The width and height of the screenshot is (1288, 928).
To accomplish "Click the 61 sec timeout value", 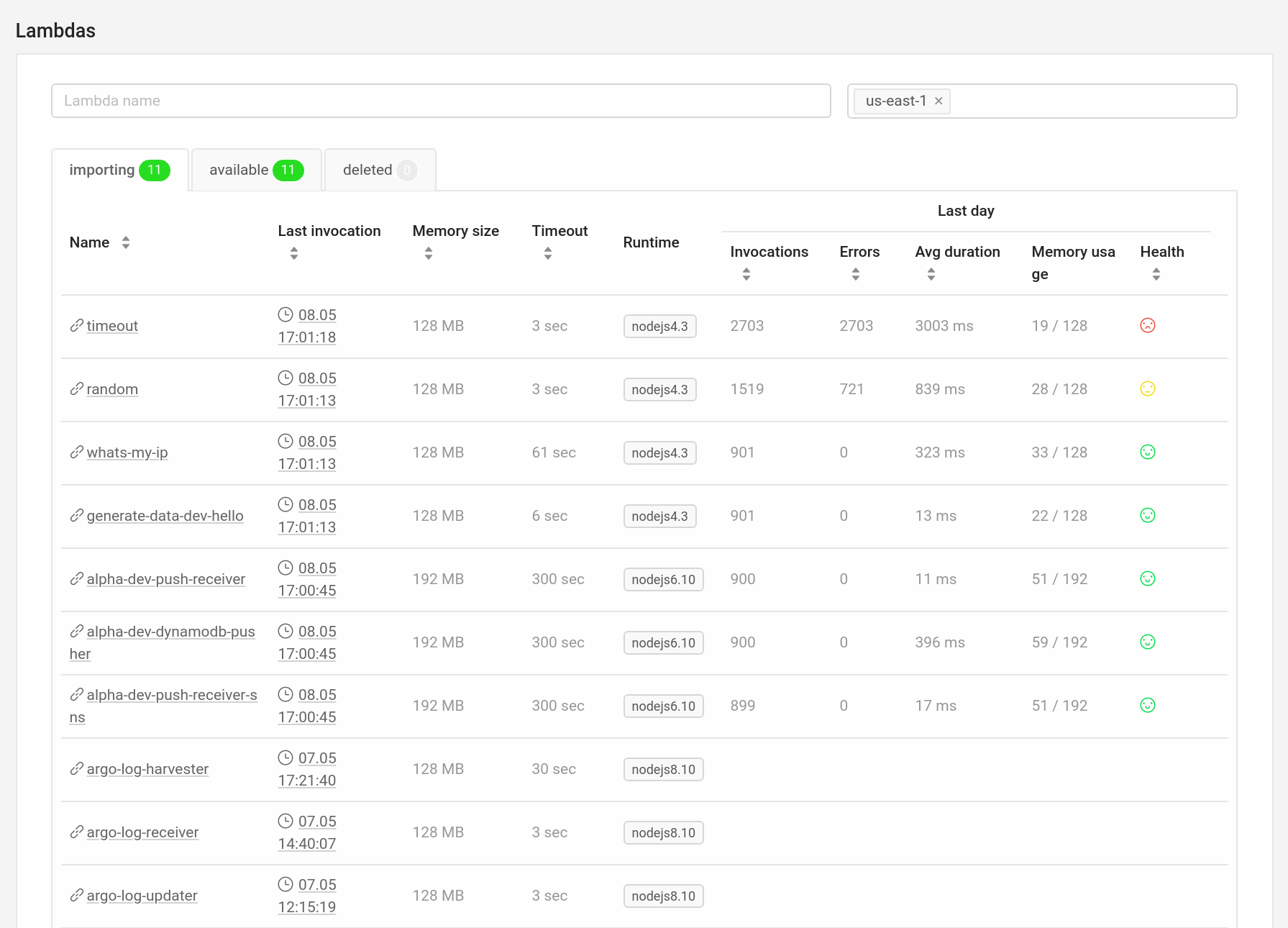I will click(x=554, y=452).
